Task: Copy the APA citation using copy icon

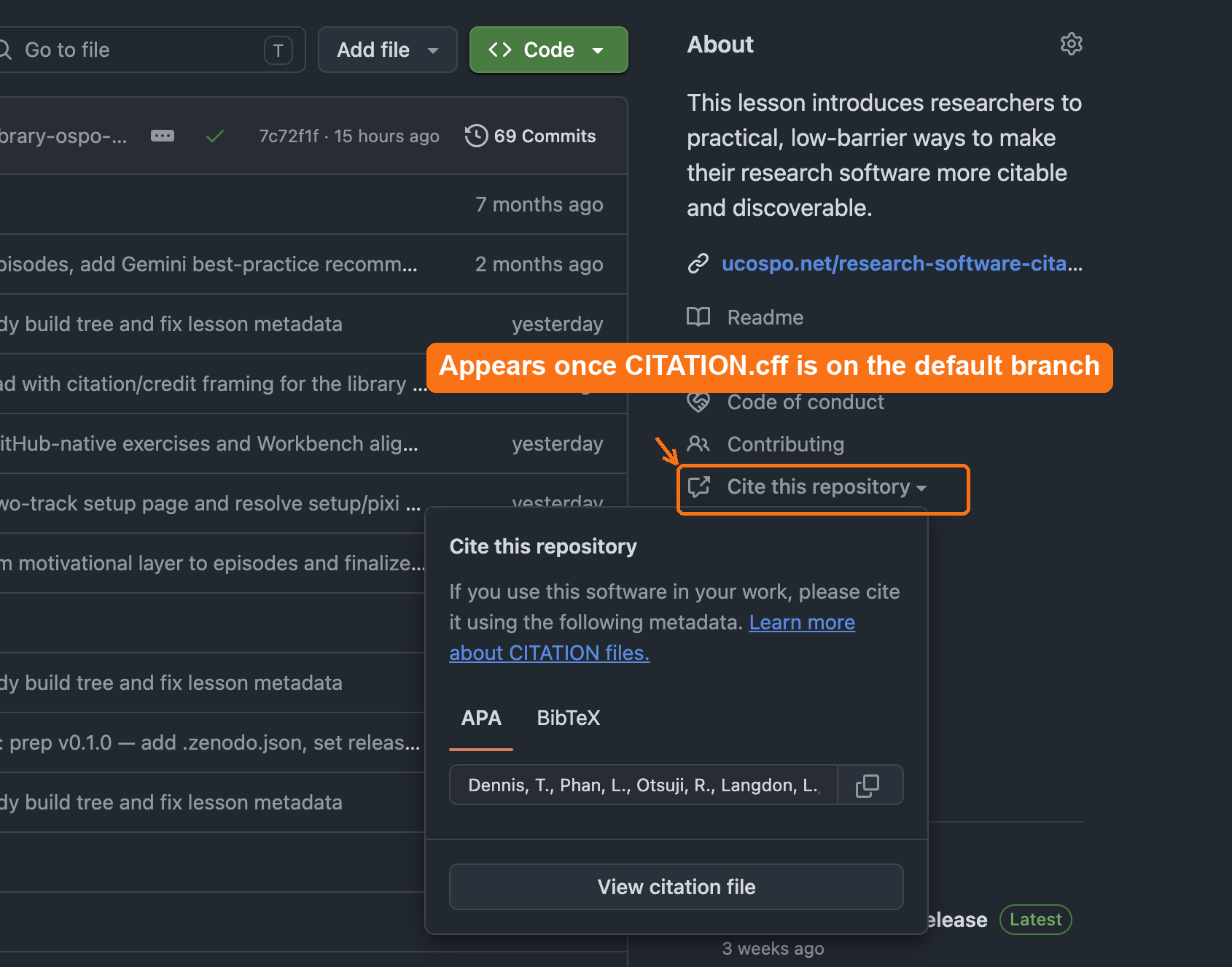Action: [868, 785]
